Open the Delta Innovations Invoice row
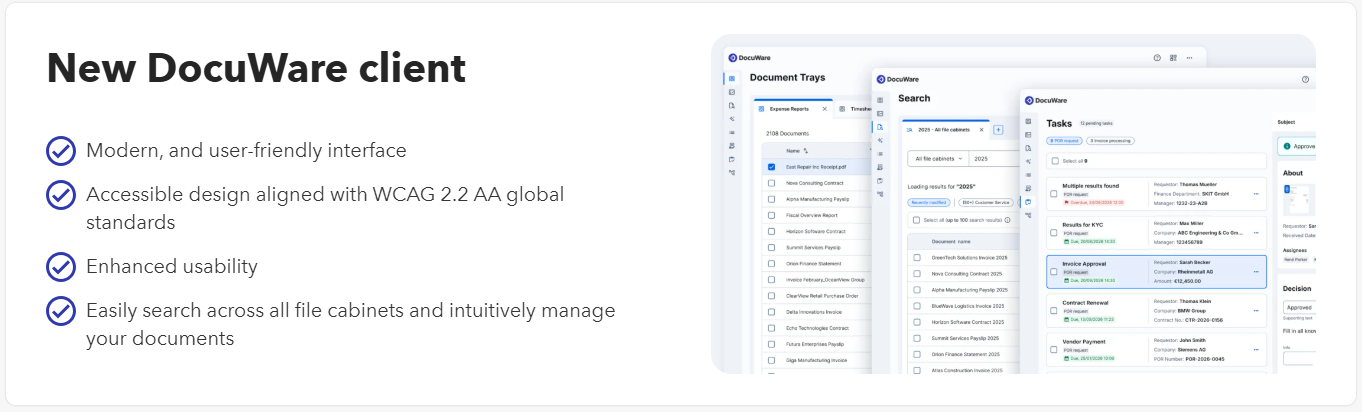The height and width of the screenshot is (412, 1362). coord(816,312)
